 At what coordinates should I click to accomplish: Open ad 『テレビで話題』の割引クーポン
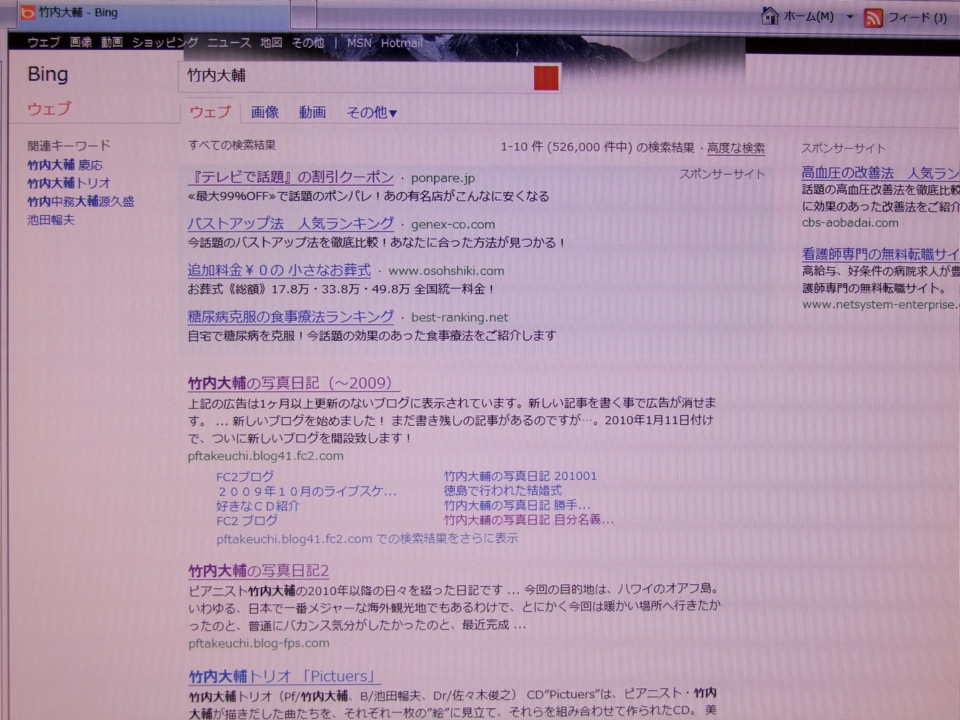click(x=291, y=177)
